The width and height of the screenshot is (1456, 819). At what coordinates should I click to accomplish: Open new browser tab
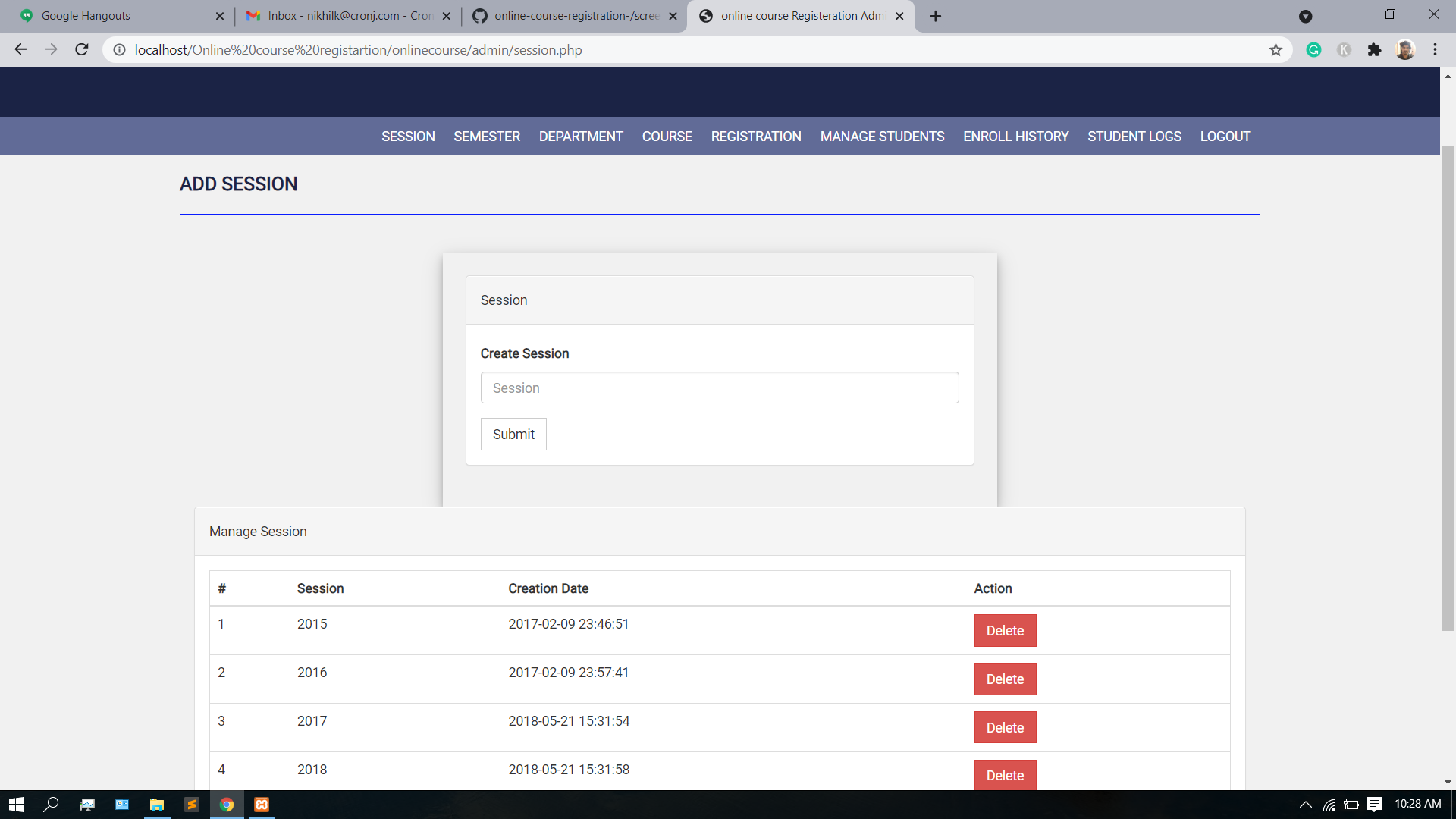click(x=935, y=16)
